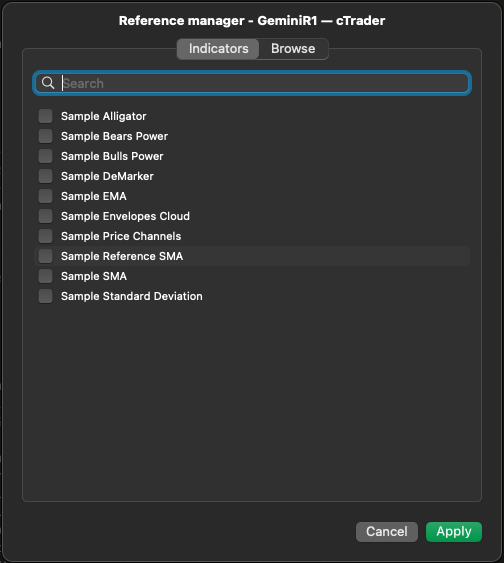
Task: Click the magnifying glass search icon
Action: click(48, 83)
